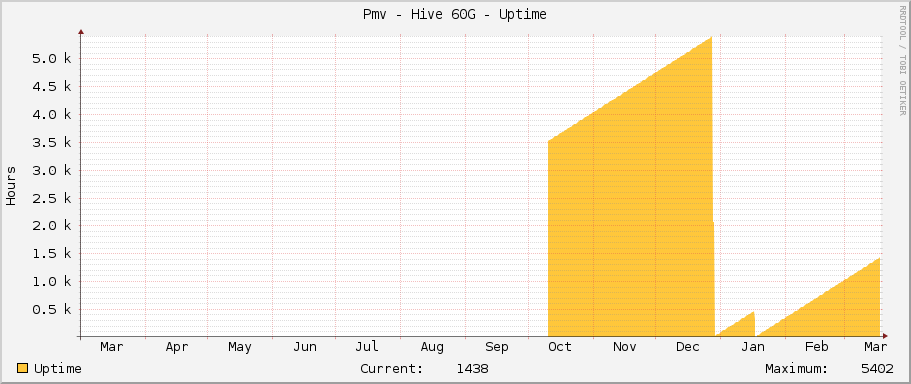Viewport: 911px width, 384px height.
Task: Click the Oct month label
Action: point(560,347)
